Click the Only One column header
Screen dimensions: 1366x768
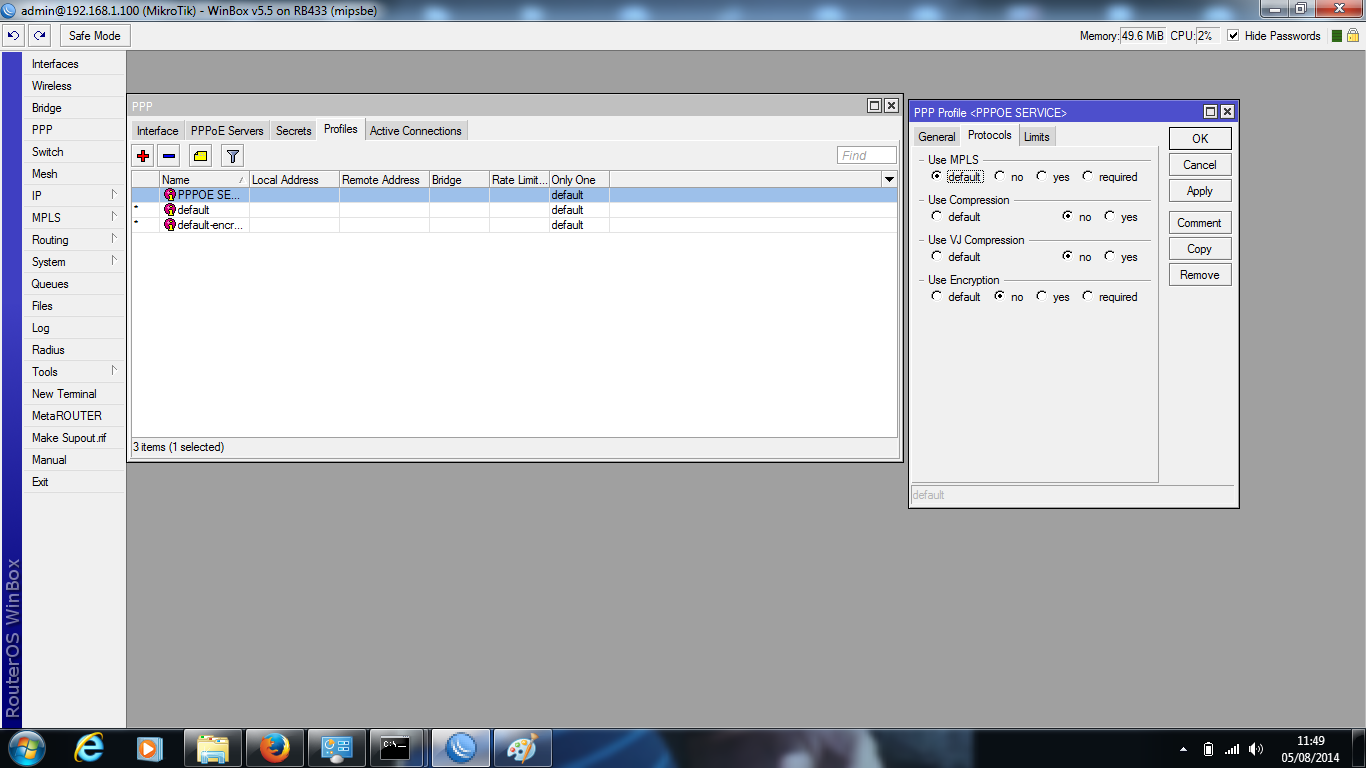click(x=579, y=180)
